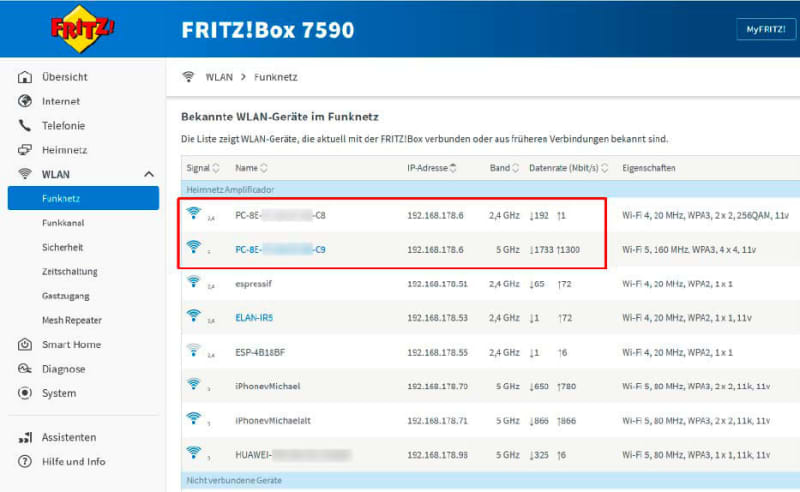Viewport: 800px width, 492px height.
Task: Open the Smart Home menu item
Action: tap(71, 345)
